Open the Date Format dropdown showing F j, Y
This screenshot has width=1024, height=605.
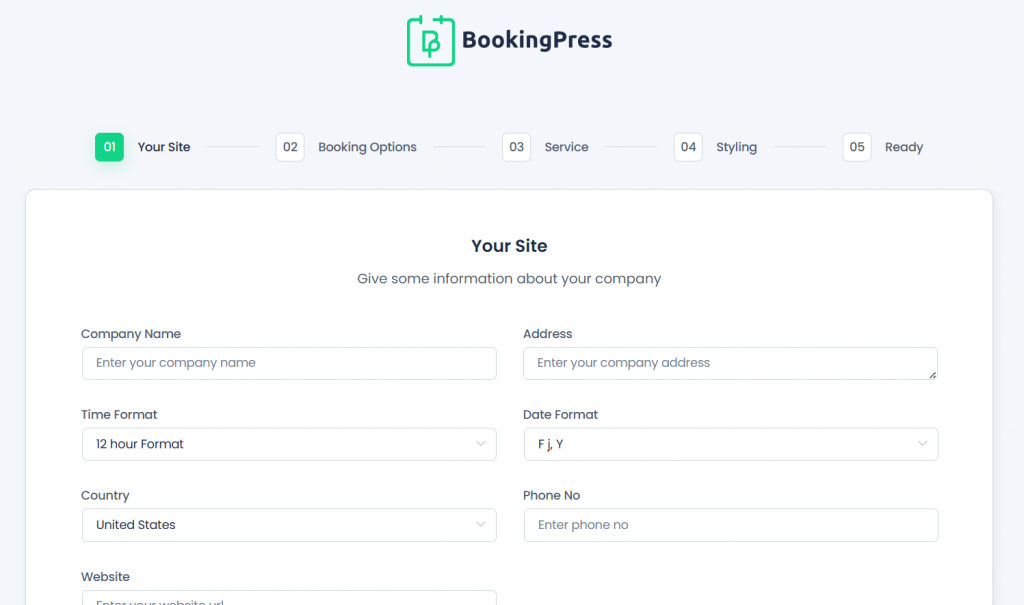[x=731, y=444]
